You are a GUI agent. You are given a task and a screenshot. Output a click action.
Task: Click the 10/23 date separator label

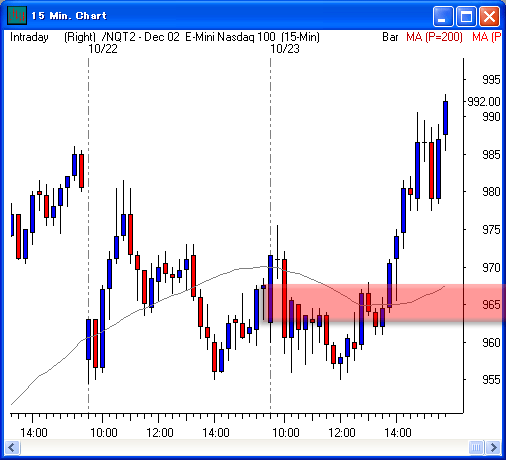[x=285, y=49]
